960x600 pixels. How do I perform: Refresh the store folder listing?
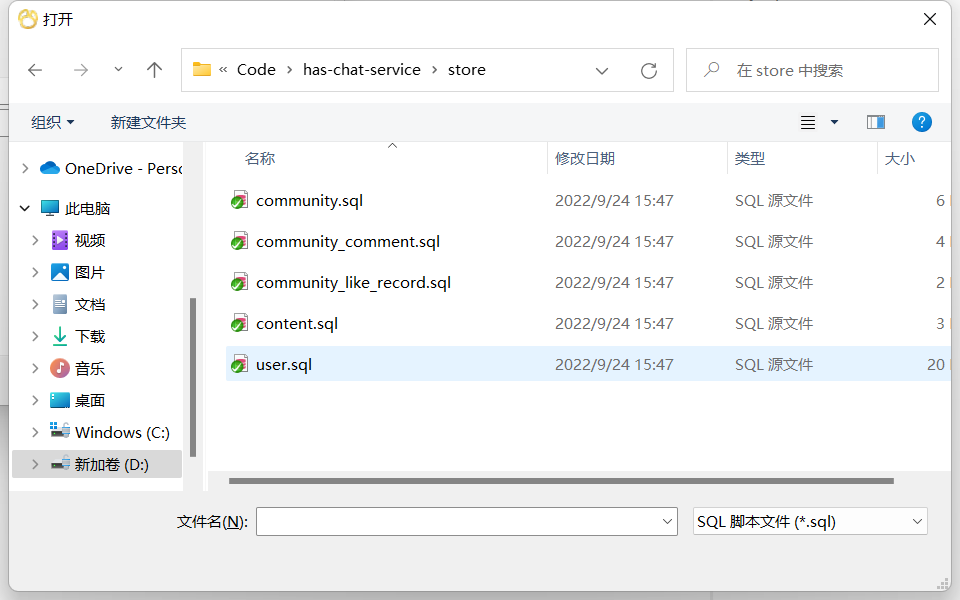pos(649,71)
